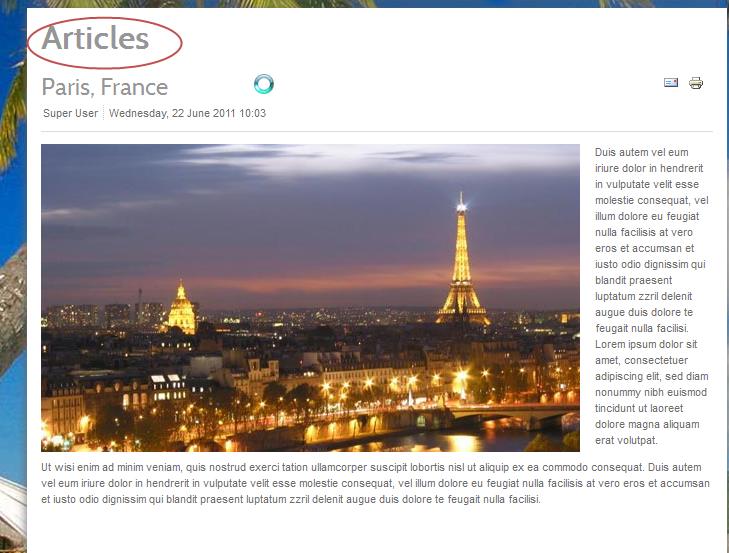Click the horizontal divider below author line
The width and height of the screenshot is (729, 553).
tap(377, 132)
